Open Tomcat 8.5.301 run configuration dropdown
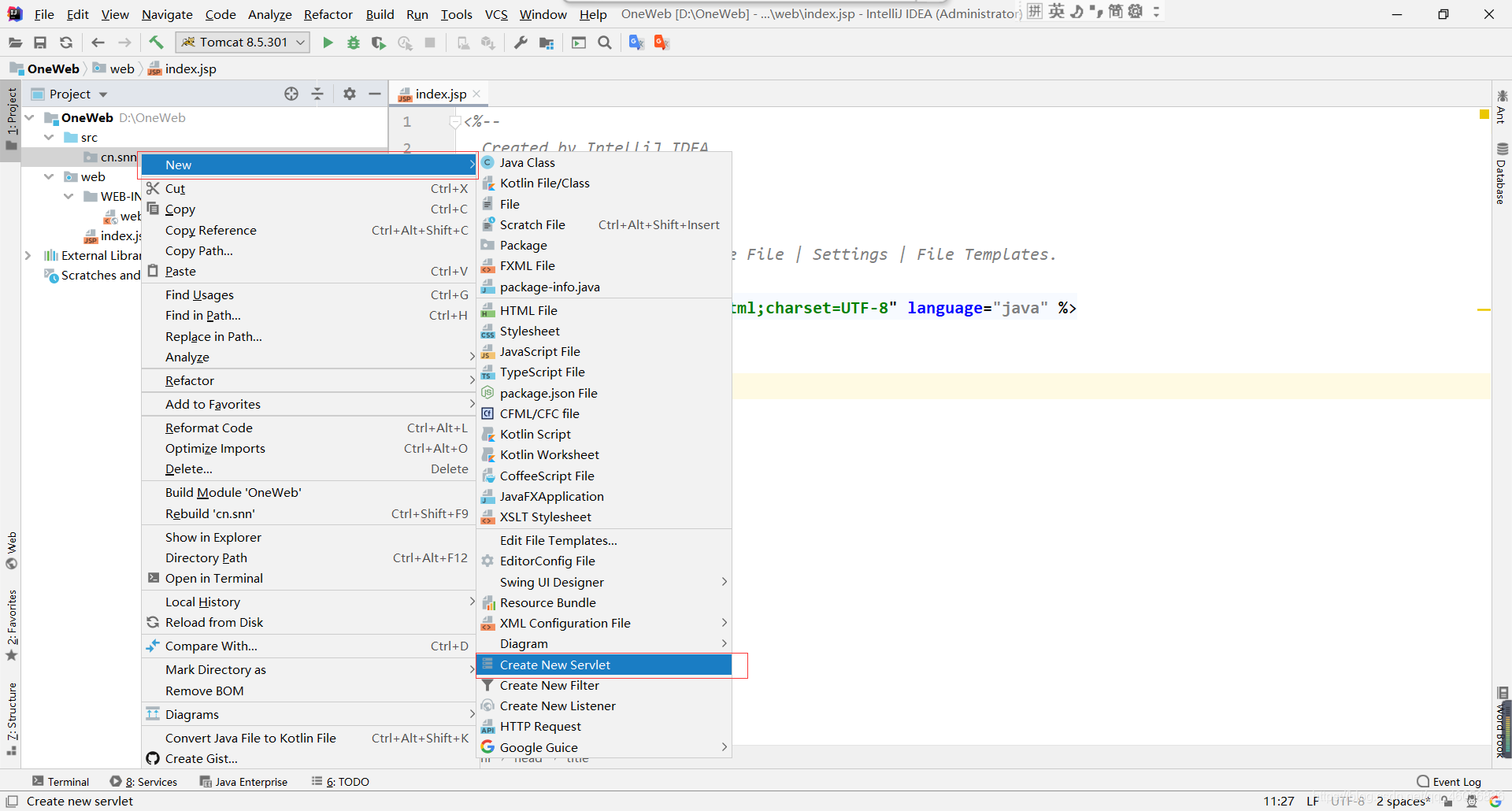Image resolution: width=1512 pixels, height=811 pixels. click(x=243, y=43)
